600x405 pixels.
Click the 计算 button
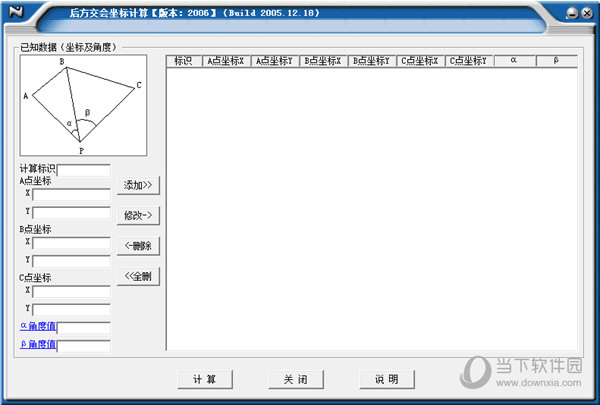204,379
